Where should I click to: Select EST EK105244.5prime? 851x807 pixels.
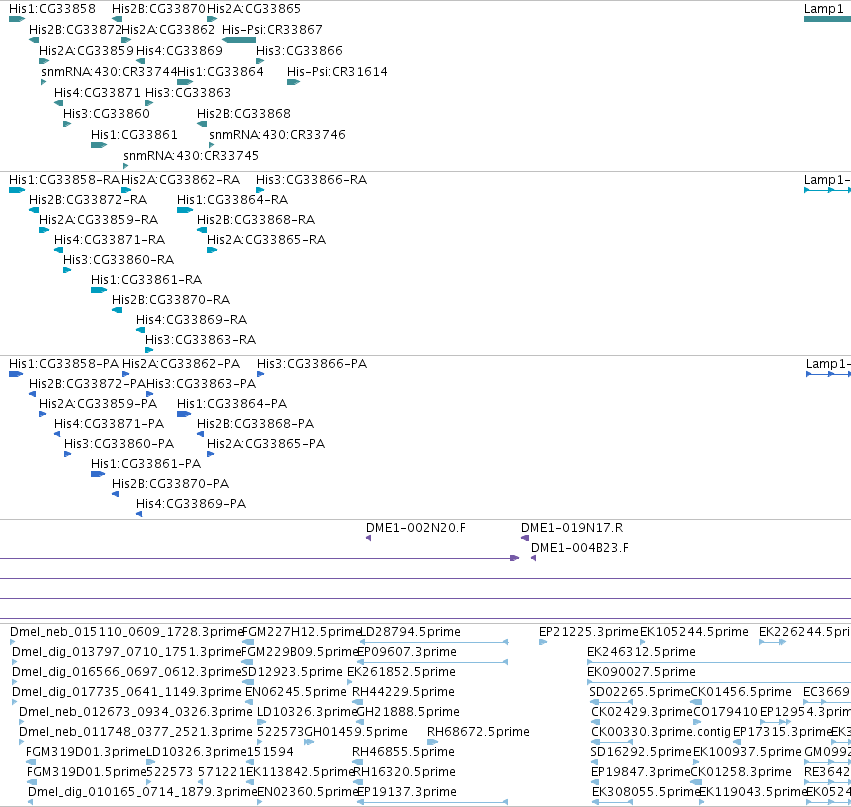[694, 632]
